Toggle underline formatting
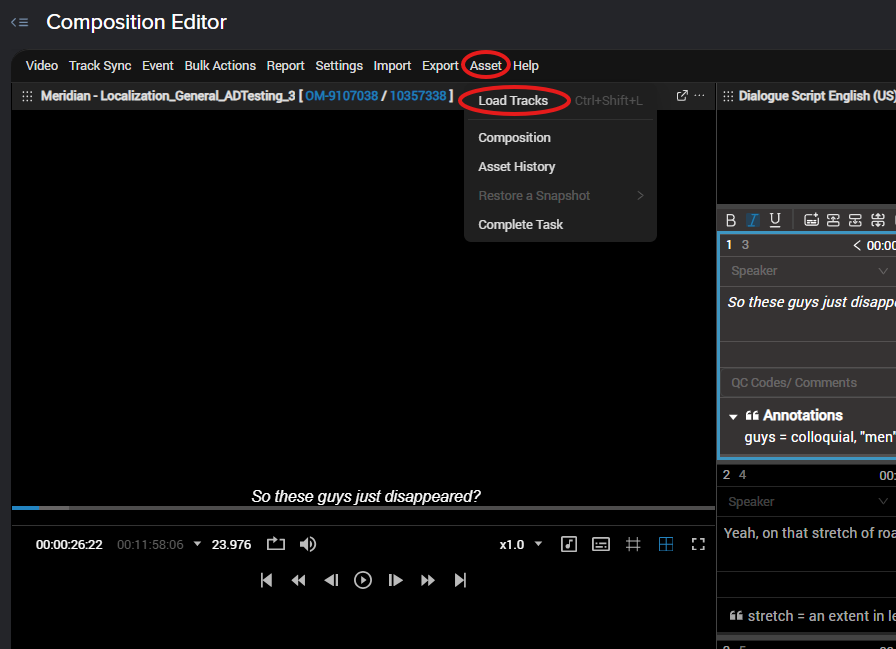The width and height of the screenshot is (896, 649). click(775, 220)
